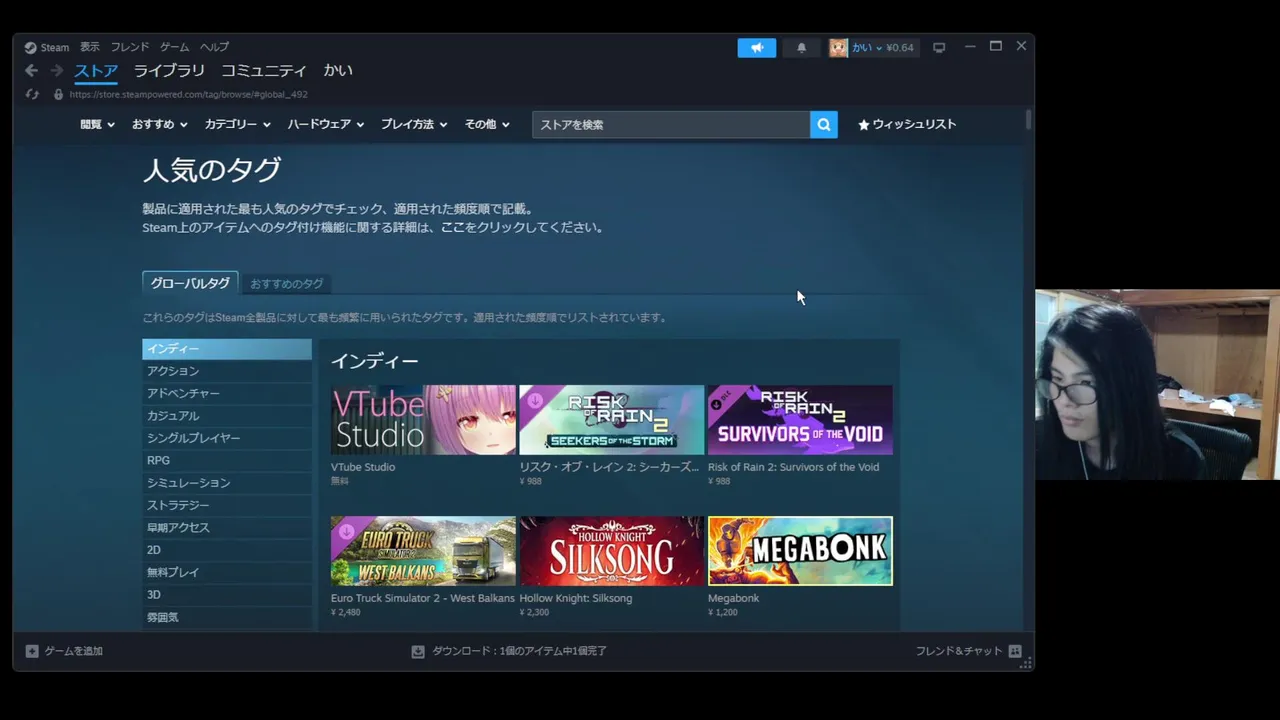The width and height of the screenshot is (1280, 720).
Task: Open the プレイ方法 dropdown
Action: coord(413,124)
